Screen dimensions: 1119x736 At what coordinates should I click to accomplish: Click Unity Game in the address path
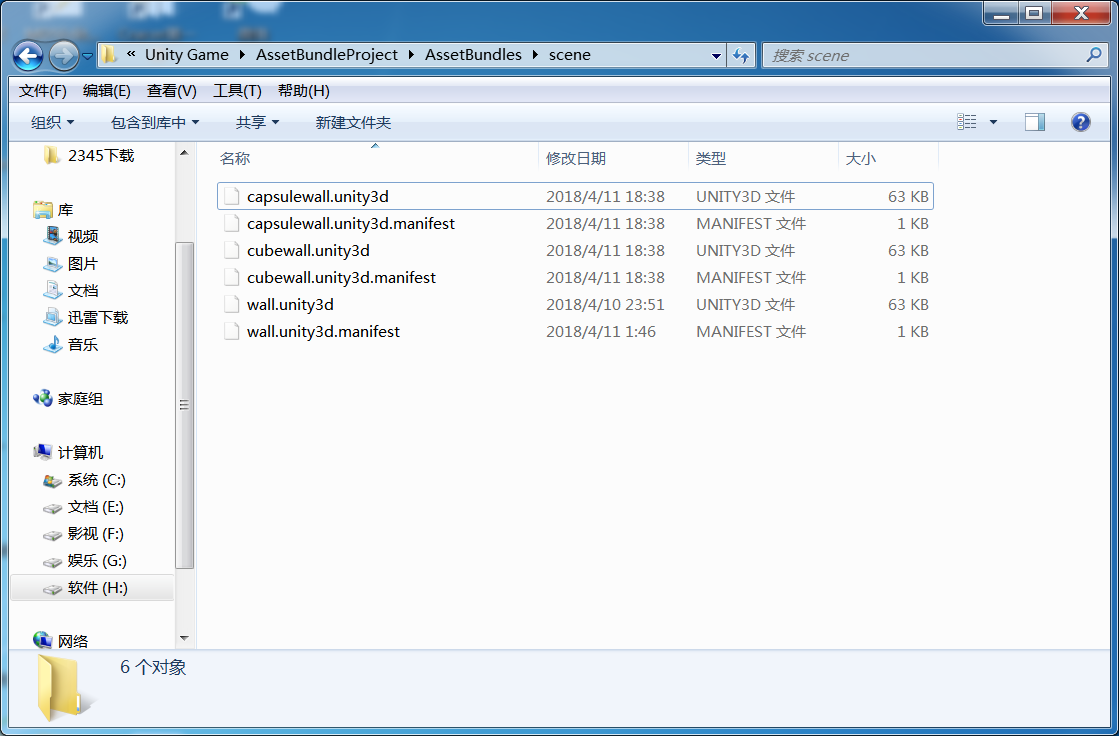tap(187, 55)
